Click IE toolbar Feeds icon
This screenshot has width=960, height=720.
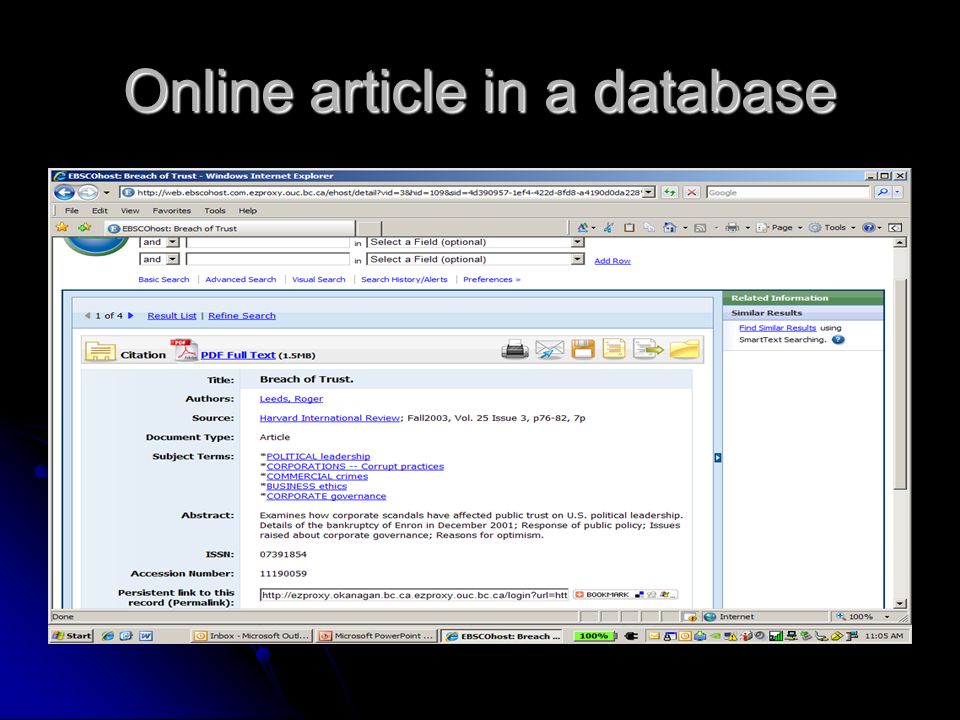tap(700, 228)
